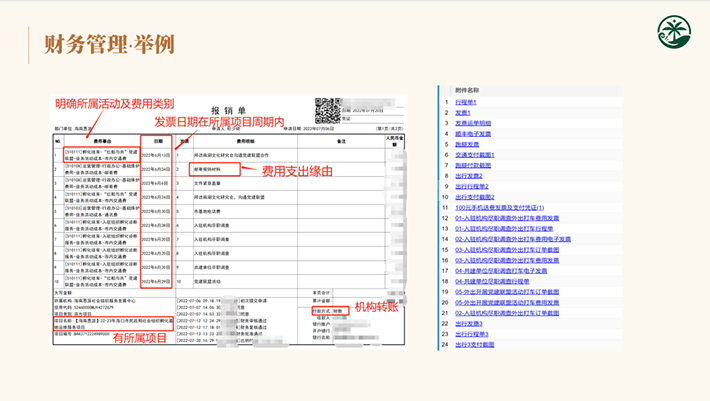Open attachment link 出行发票2
The height and width of the screenshot is (401, 710).
469,176
